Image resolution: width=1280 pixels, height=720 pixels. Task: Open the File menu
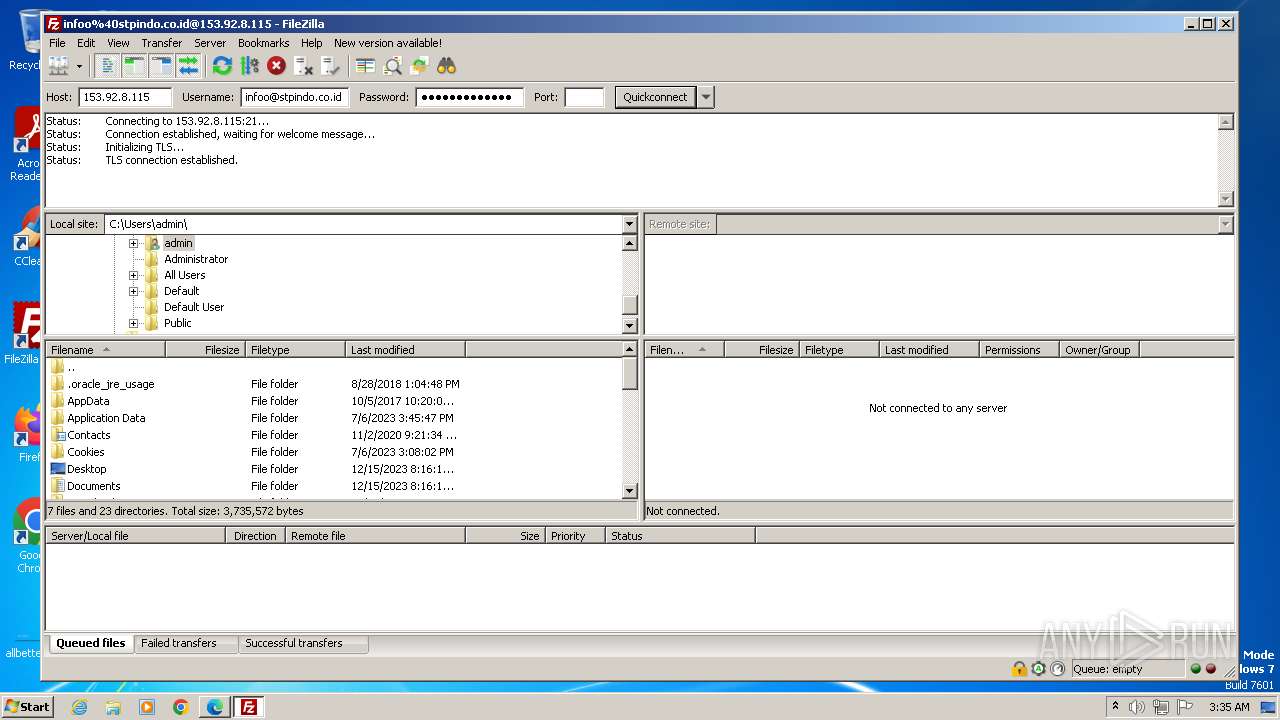coord(57,43)
